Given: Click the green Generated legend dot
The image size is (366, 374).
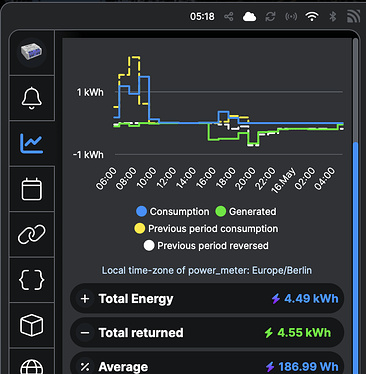Looking at the screenshot, I should [x=221, y=211].
